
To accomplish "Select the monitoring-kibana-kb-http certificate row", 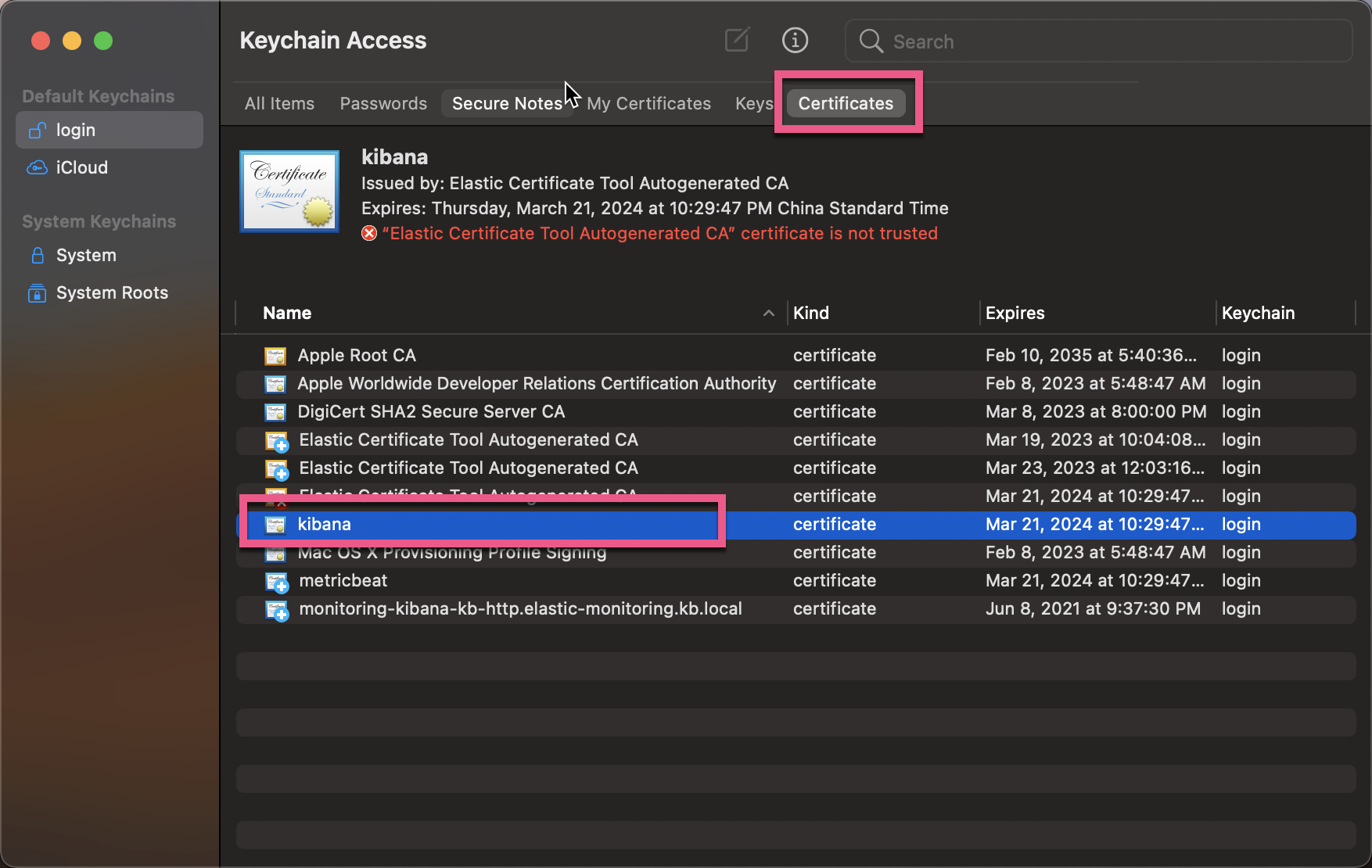I will coord(521,609).
